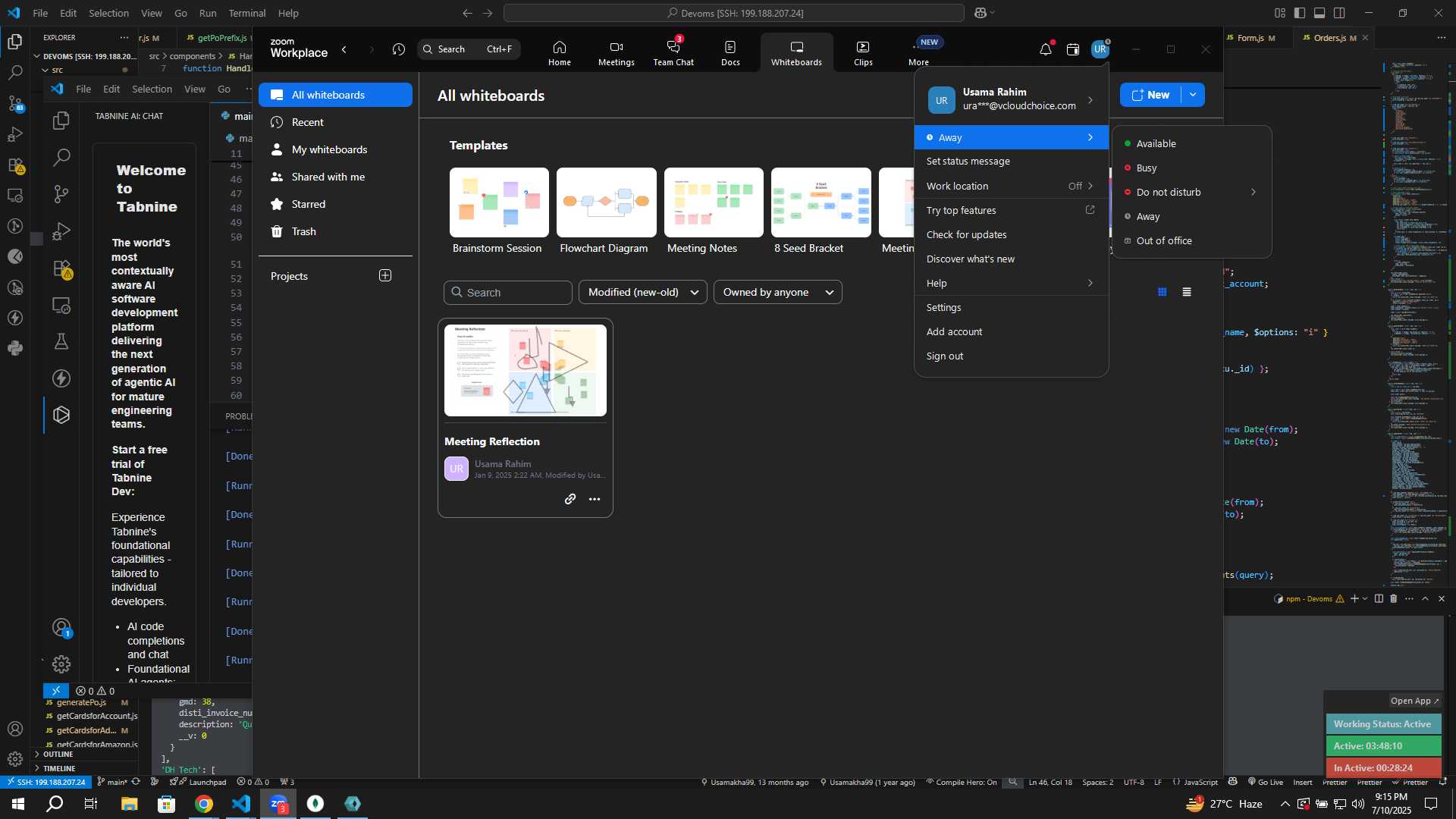Open the Zoom calendar icon

(1073, 49)
